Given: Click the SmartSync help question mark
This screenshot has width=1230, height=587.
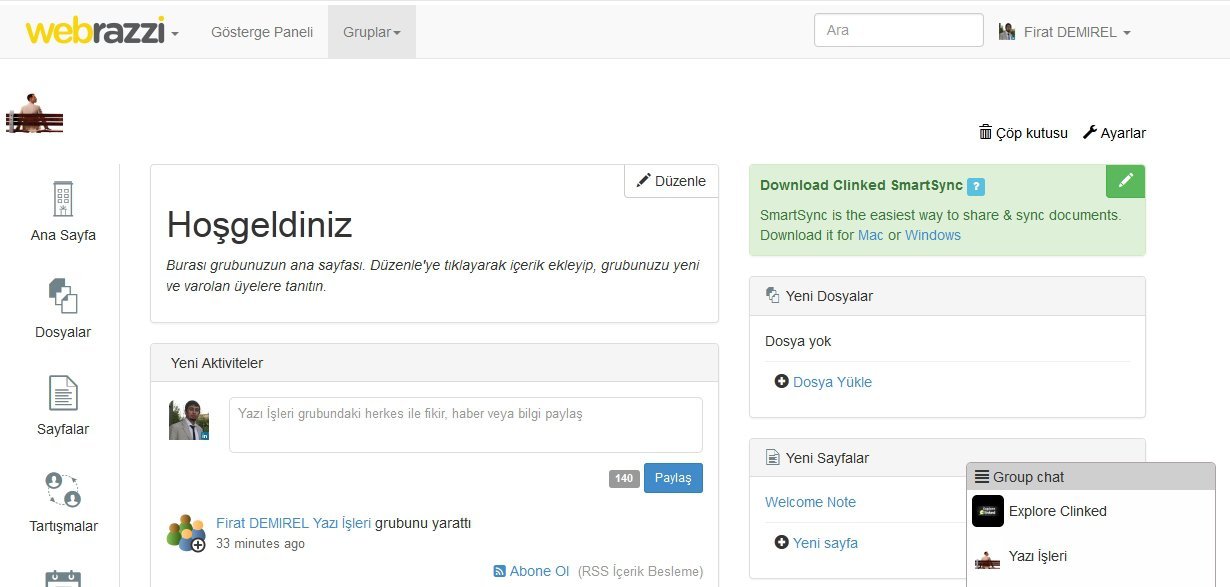Looking at the screenshot, I should (x=976, y=186).
